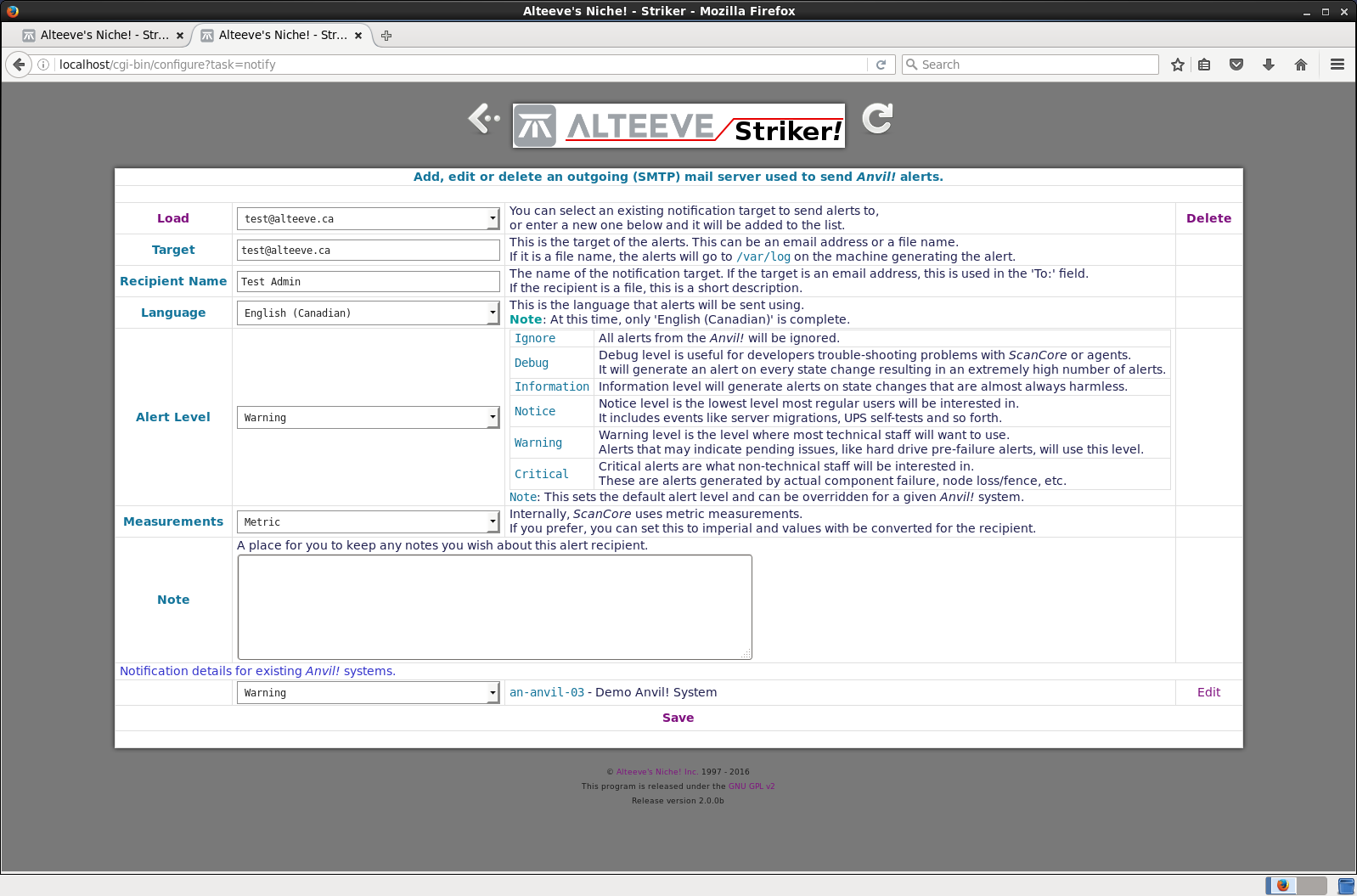Click the Striker back arrow icon

click(x=484, y=118)
